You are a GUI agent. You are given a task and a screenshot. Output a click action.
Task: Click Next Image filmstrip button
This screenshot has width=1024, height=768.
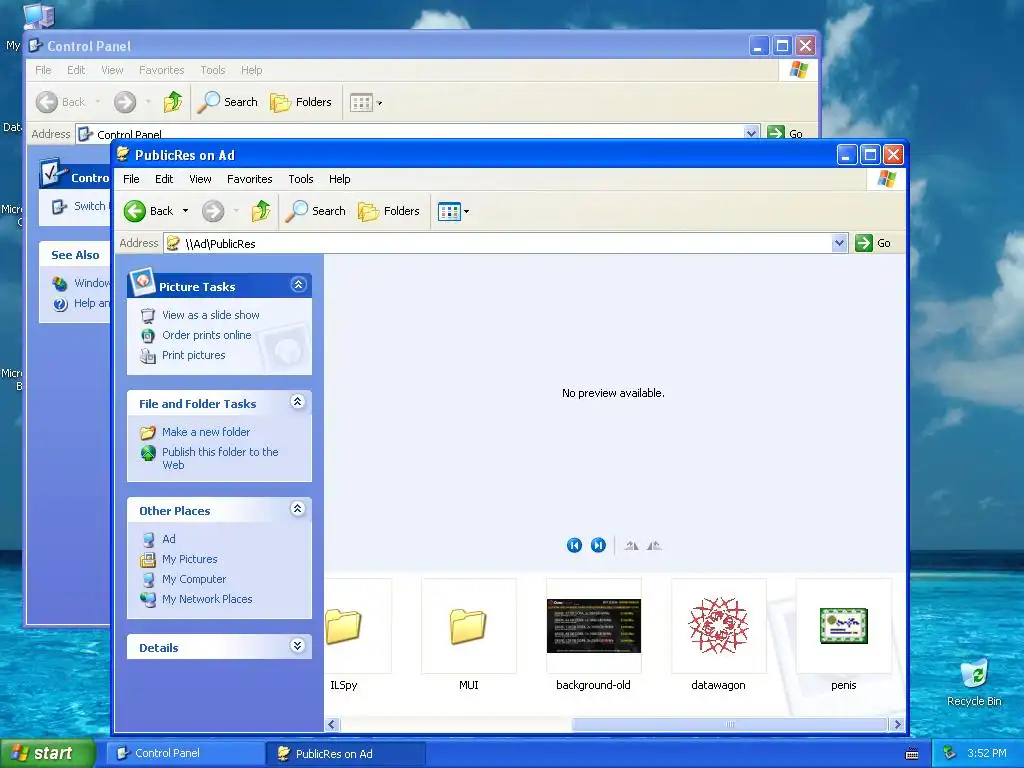click(x=598, y=545)
